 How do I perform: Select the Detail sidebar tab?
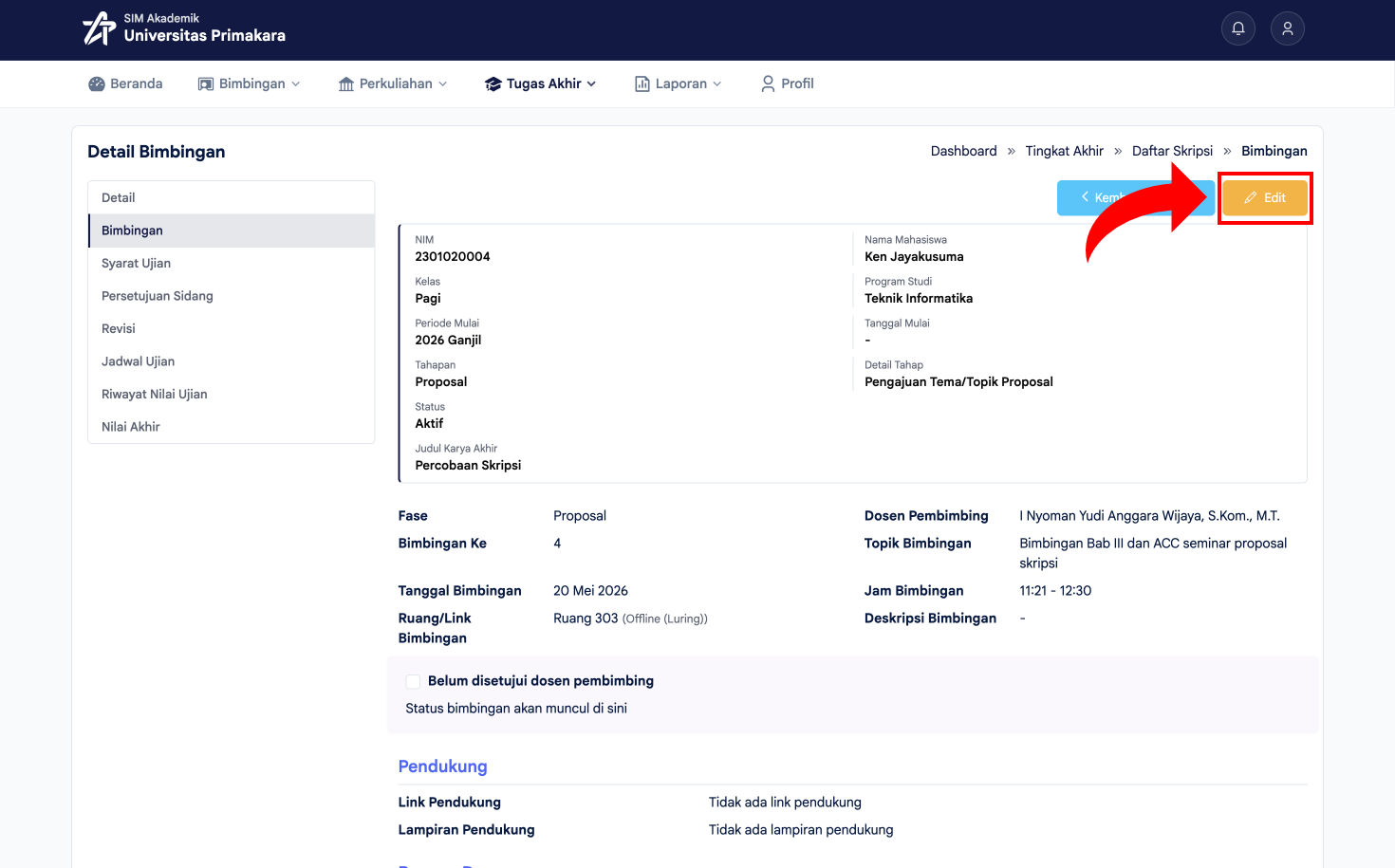point(232,197)
